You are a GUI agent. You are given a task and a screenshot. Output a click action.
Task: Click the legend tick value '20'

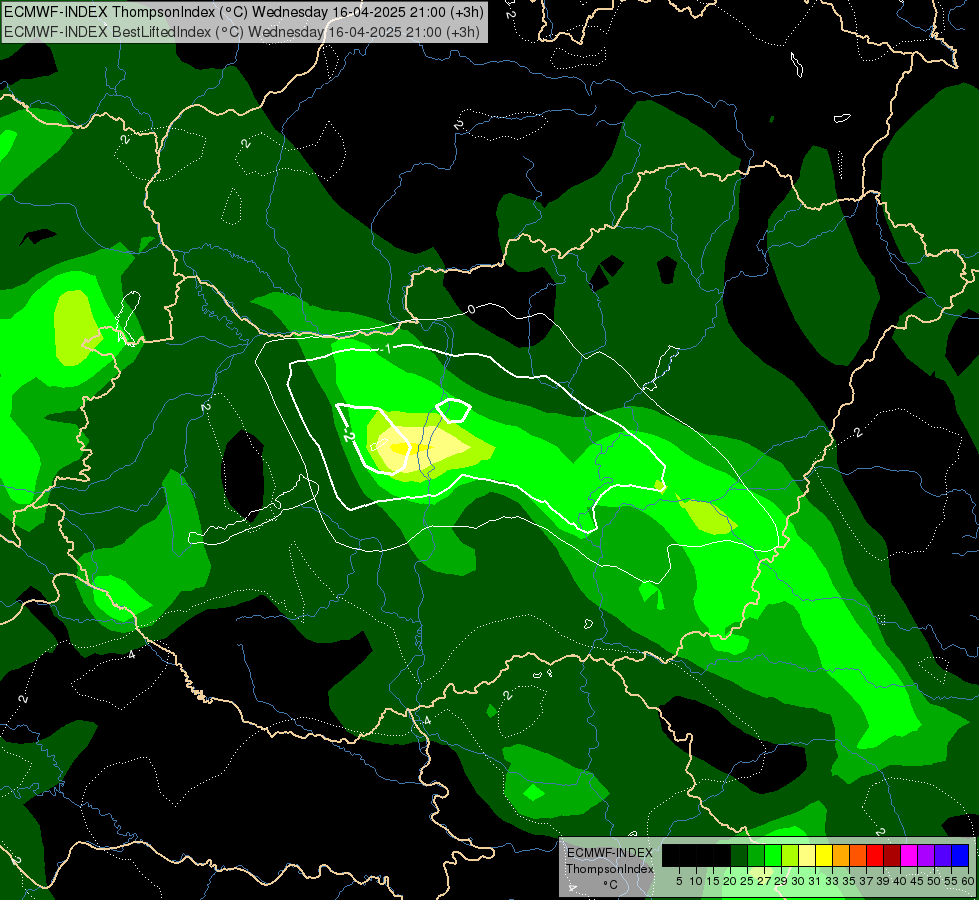(730, 881)
